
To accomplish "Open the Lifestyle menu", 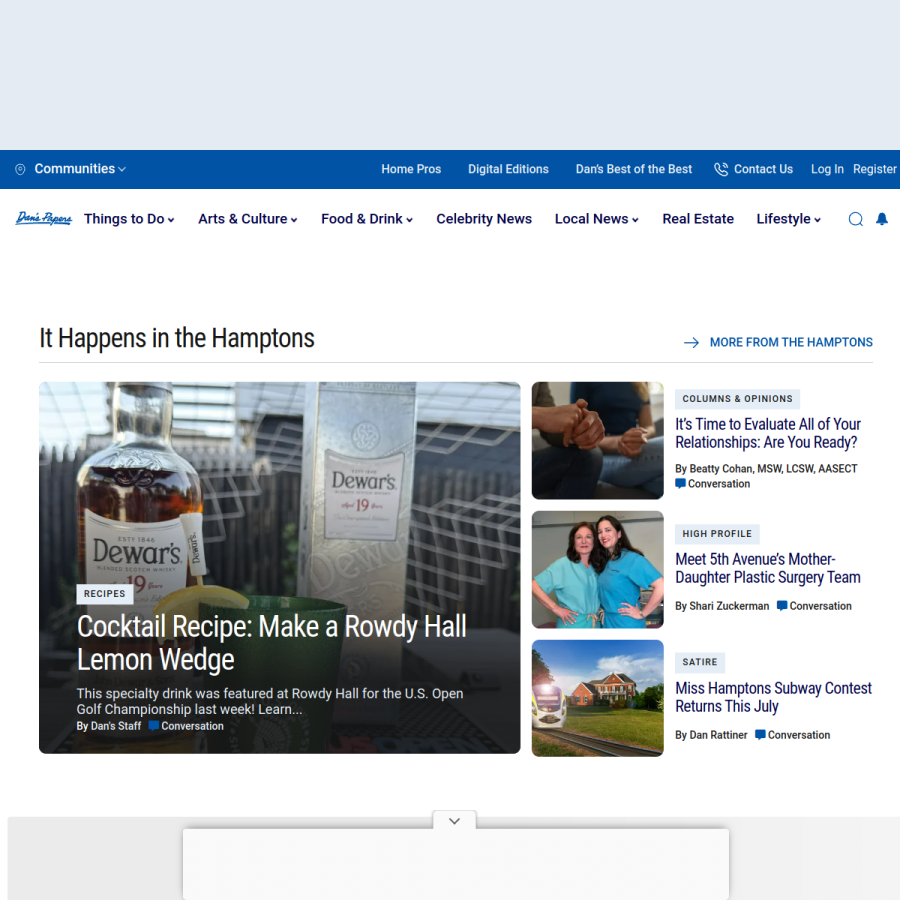I will pyautogui.click(x=783, y=219).
